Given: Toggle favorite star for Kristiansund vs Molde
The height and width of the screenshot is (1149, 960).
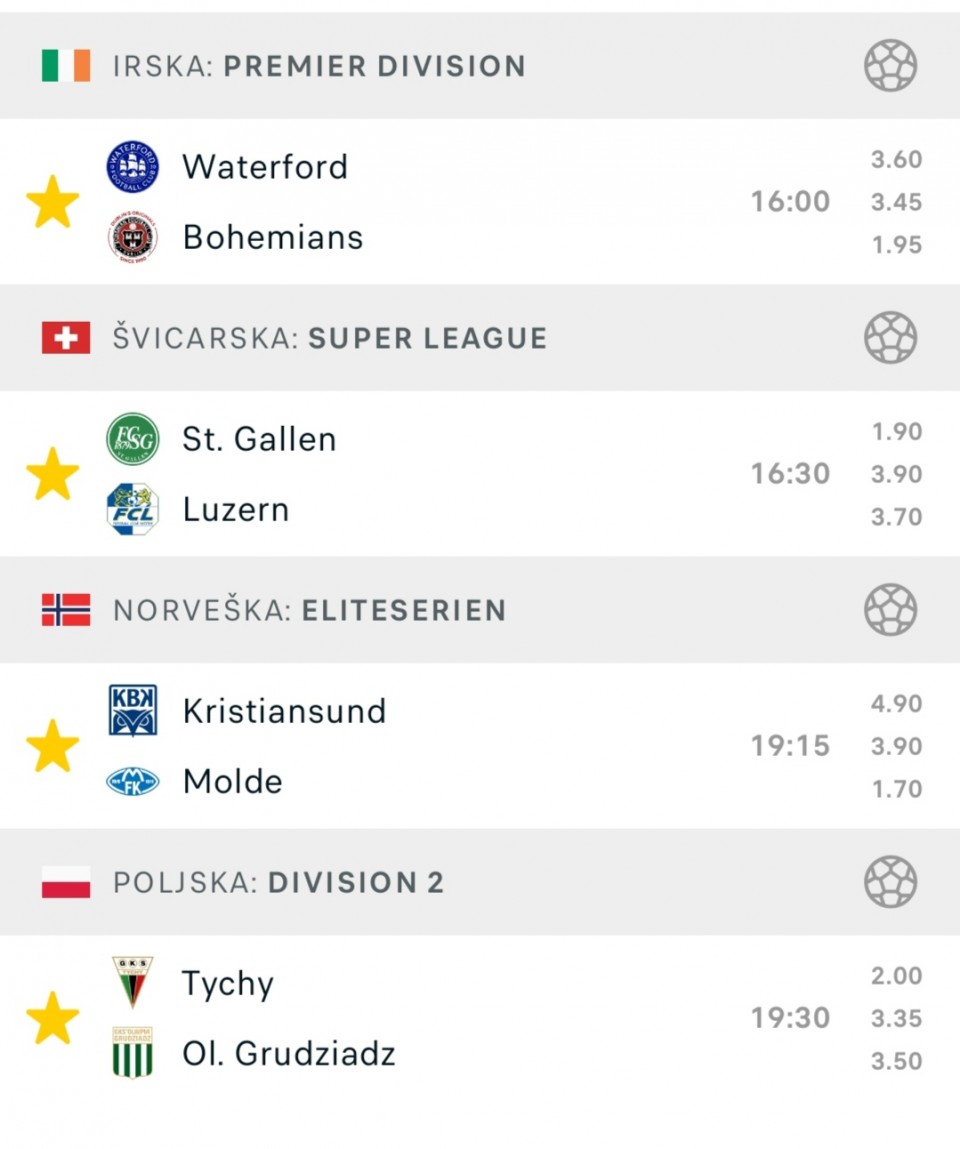Looking at the screenshot, I should click(53, 746).
